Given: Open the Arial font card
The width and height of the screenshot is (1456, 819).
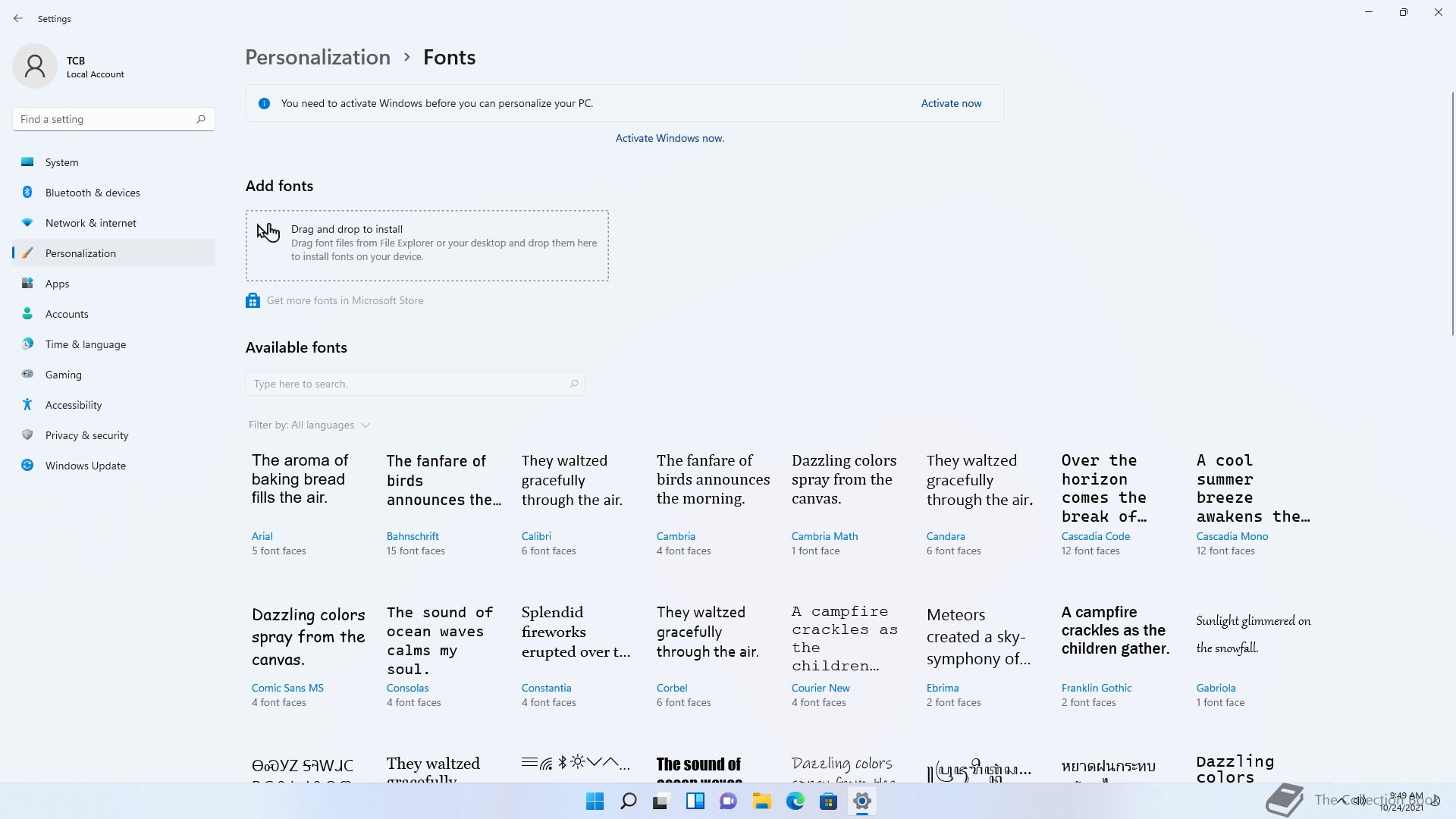Looking at the screenshot, I should 308,504.
